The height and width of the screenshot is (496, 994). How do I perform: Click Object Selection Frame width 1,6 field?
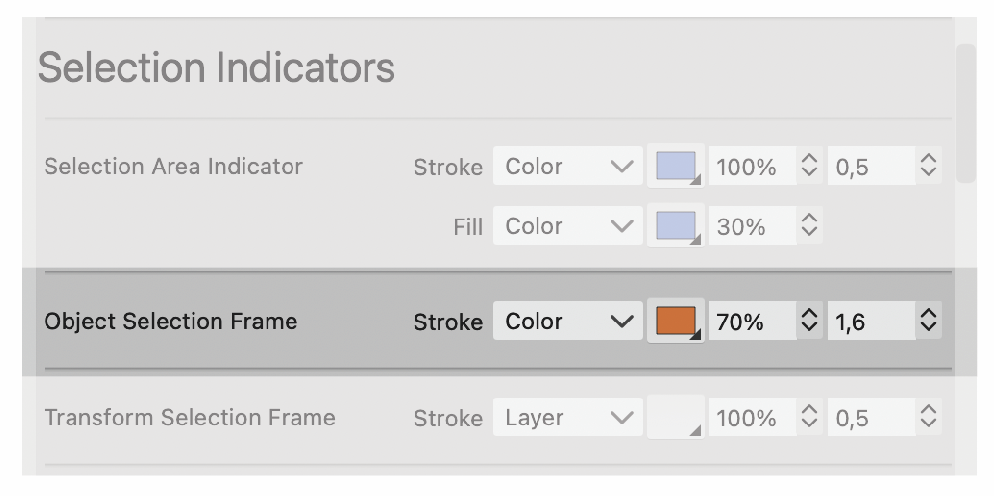(870, 322)
